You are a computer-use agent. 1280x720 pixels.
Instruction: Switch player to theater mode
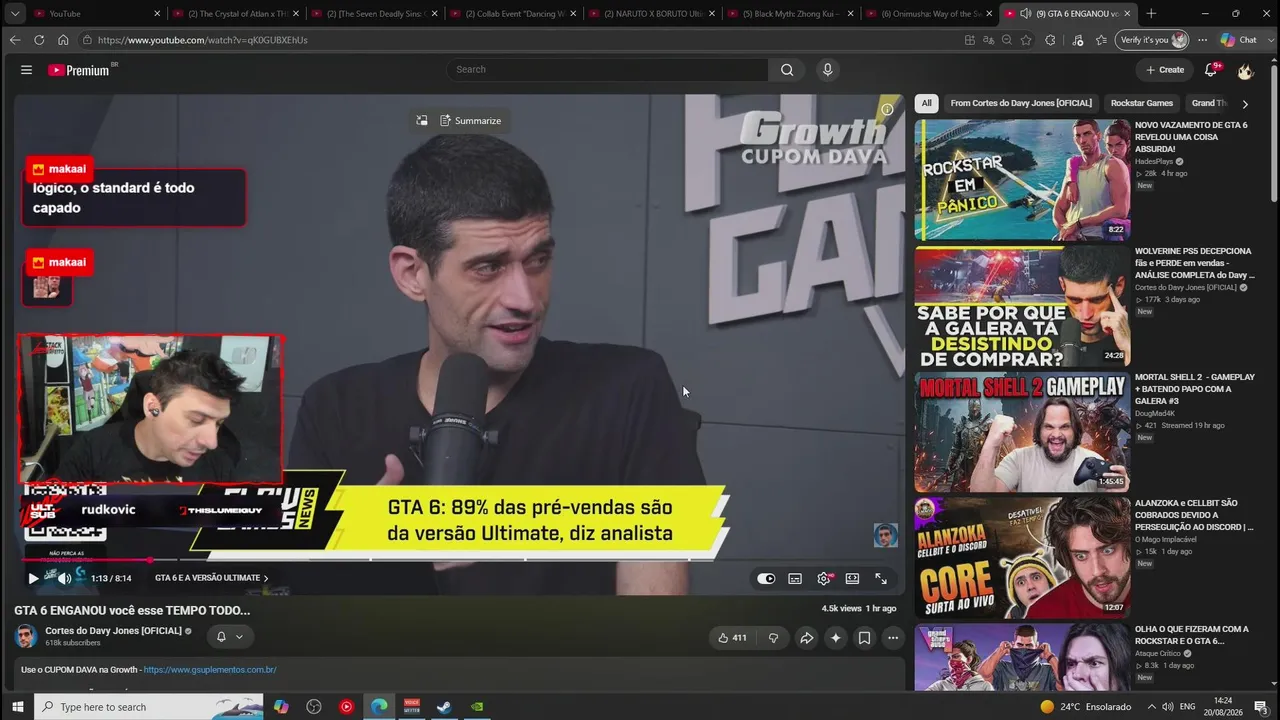point(852,578)
